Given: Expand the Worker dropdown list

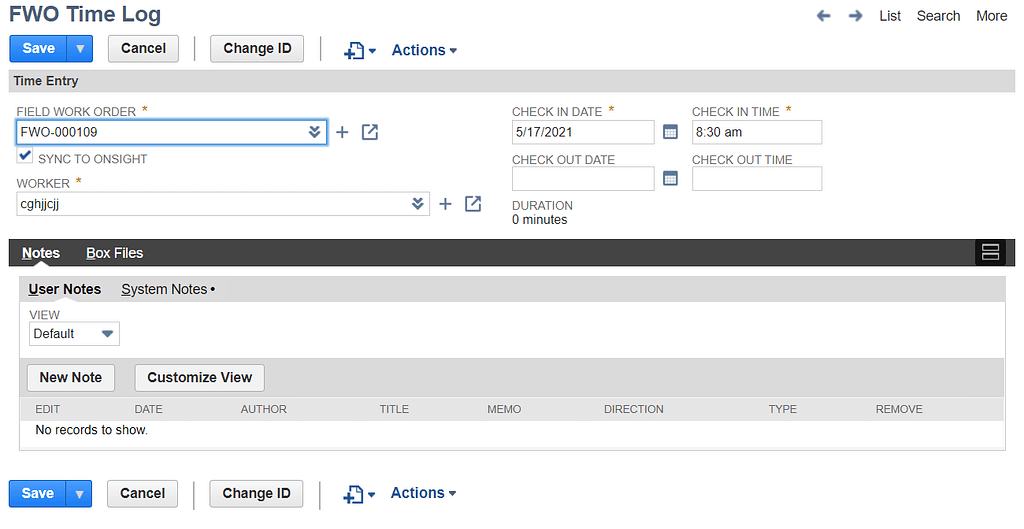Looking at the screenshot, I should click(x=417, y=204).
